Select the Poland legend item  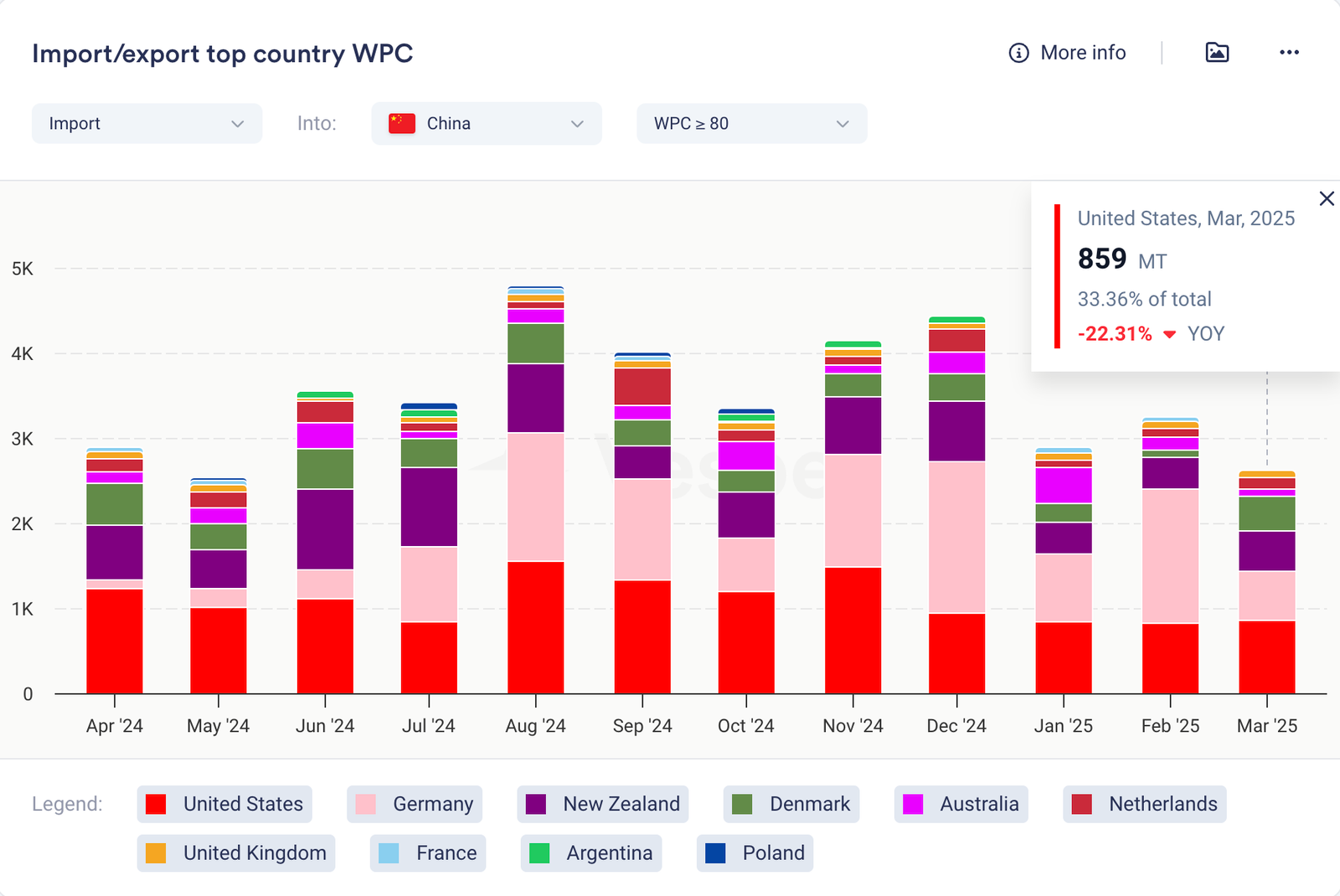pyautogui.click(x=755, y=853)
